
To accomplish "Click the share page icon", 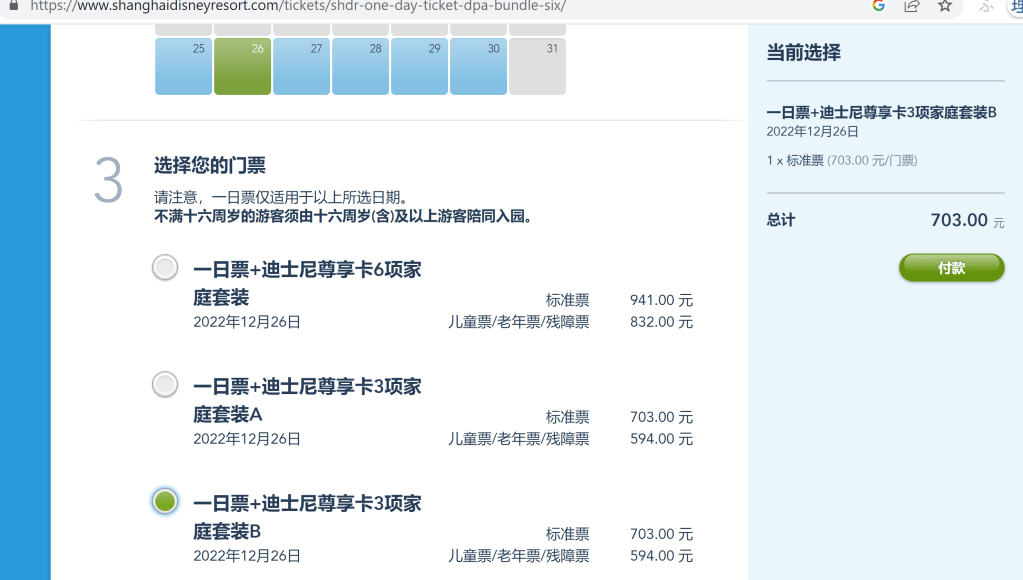I will (911, 6).
